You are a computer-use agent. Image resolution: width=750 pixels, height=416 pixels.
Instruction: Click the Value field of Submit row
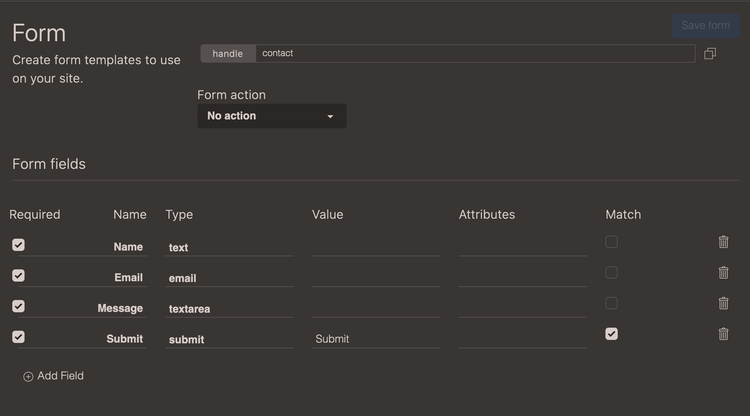pyautogui.click(x=375, y=339)
